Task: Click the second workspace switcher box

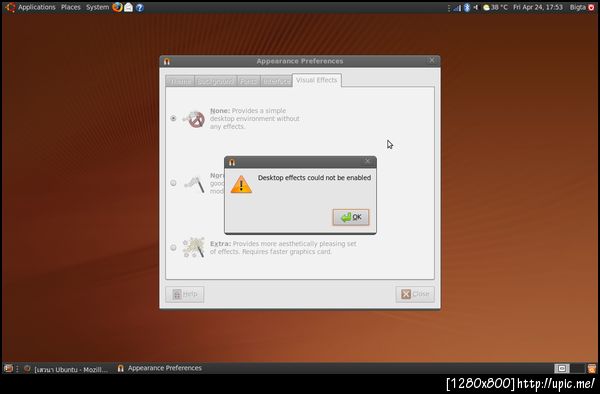Action: tap(577, 368)
